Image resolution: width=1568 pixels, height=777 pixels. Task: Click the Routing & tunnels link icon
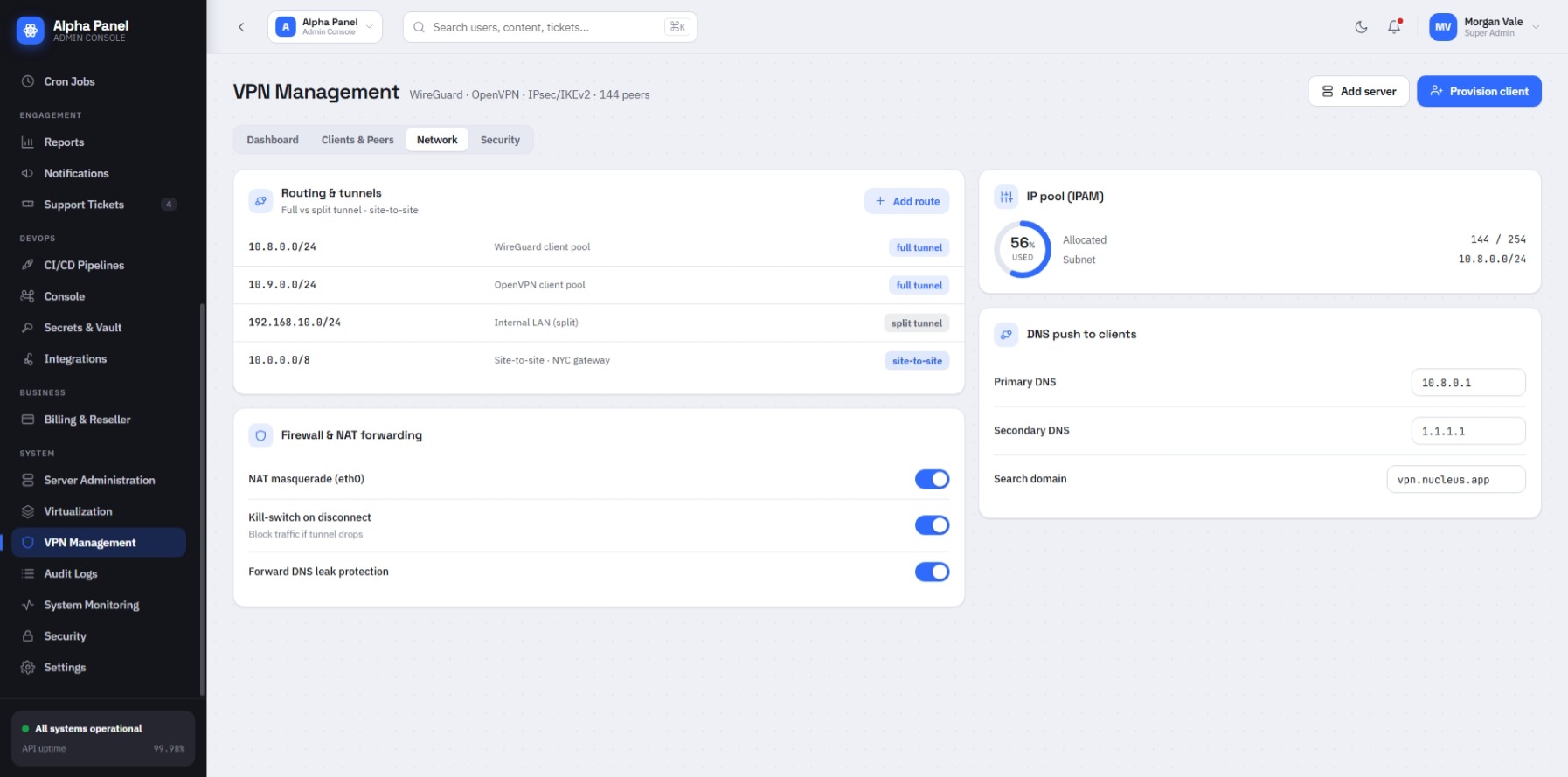click(x=260, y=201)
